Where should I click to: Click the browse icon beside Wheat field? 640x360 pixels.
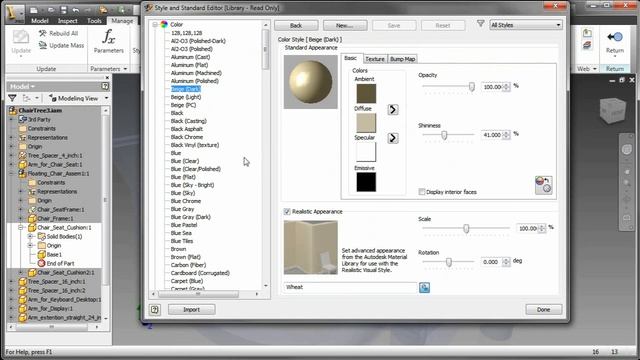pos(424,287)
